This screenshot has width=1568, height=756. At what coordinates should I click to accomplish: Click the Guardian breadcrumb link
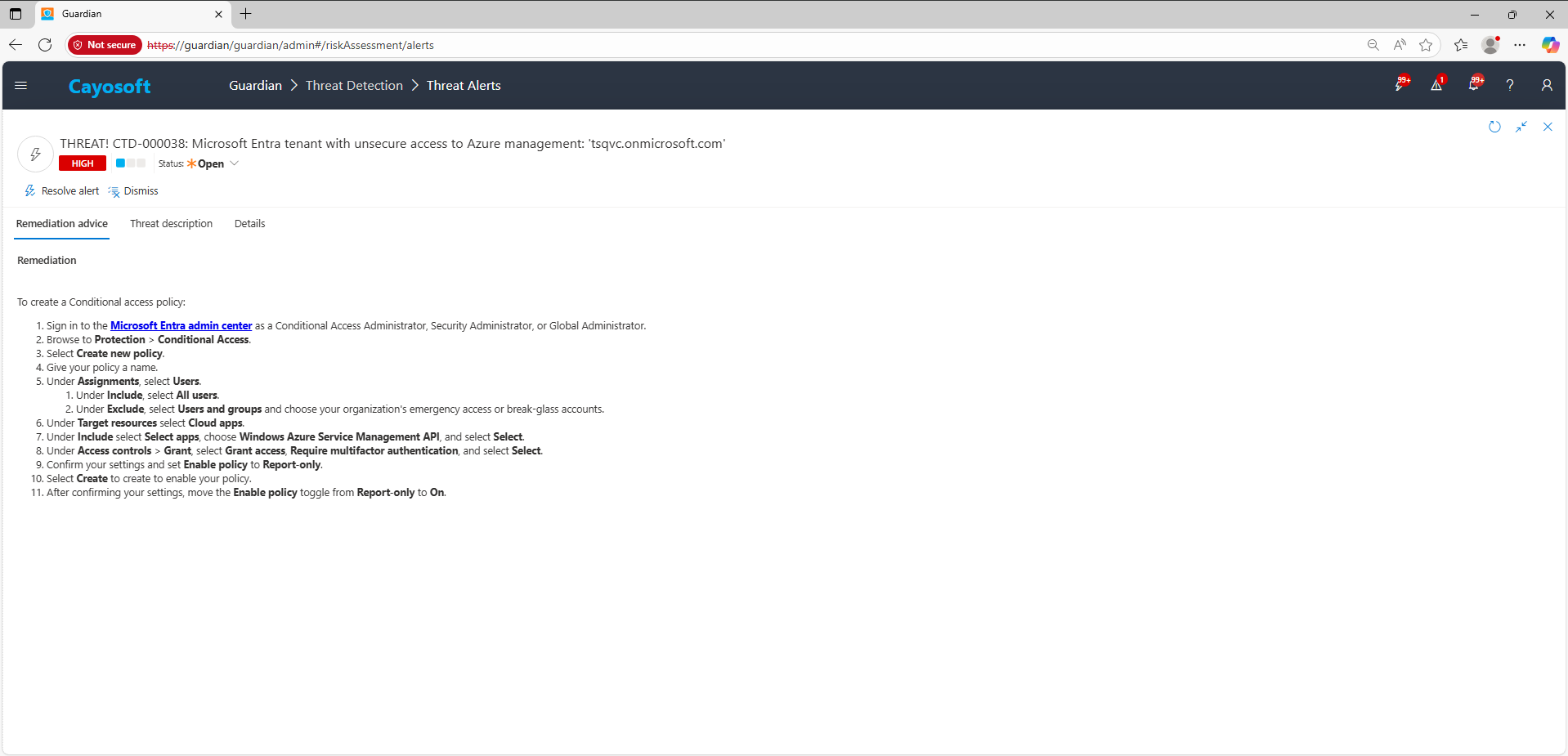255,86
